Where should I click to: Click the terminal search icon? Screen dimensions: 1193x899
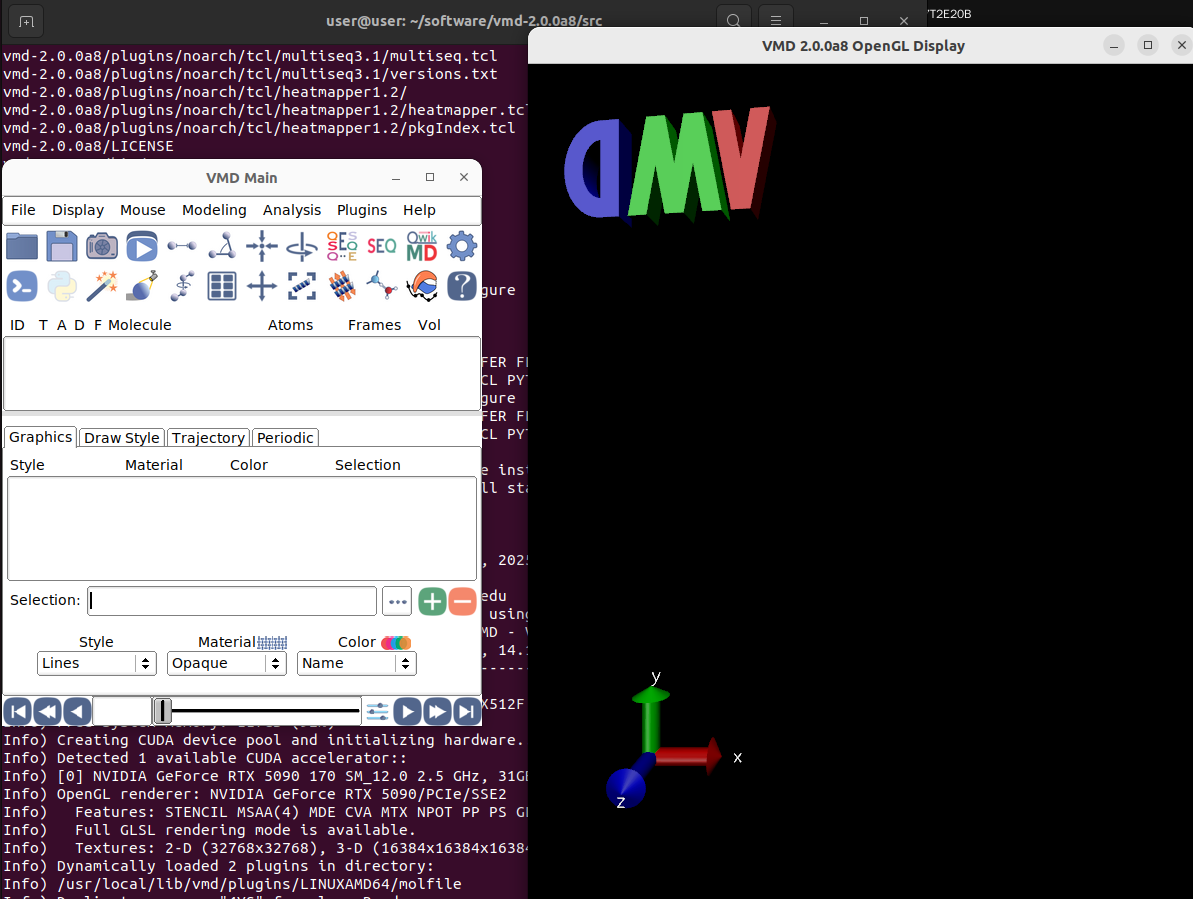(733, 21)
